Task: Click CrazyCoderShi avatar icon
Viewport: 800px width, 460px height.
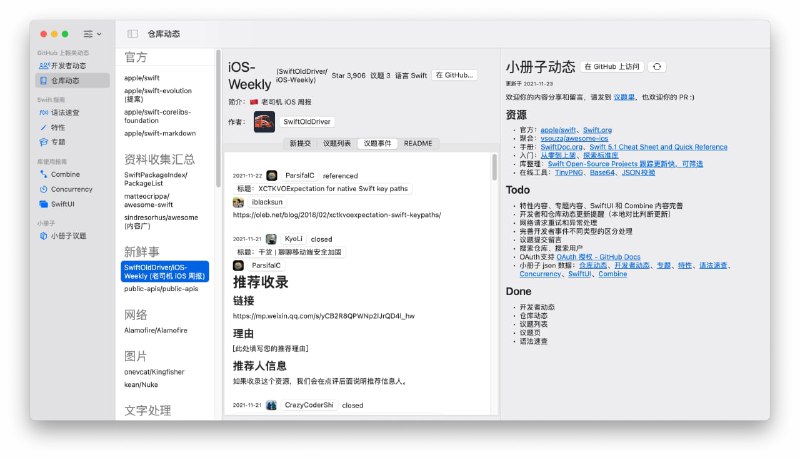Action: tap(271, 405)
